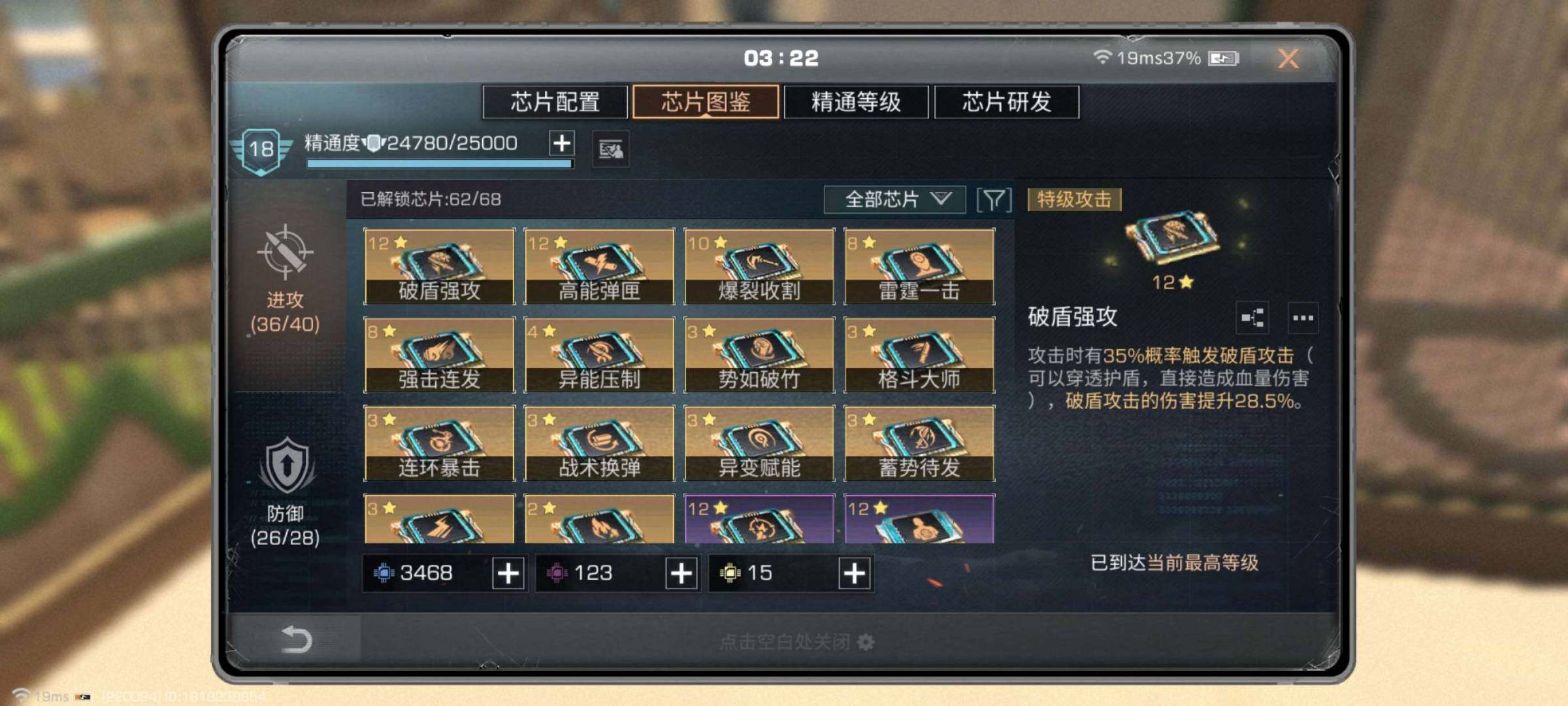This screenshot has height=706, width=1568.
Task: Click the mastery info card icon
Action: pyautogui.click(x=611, y=150)
